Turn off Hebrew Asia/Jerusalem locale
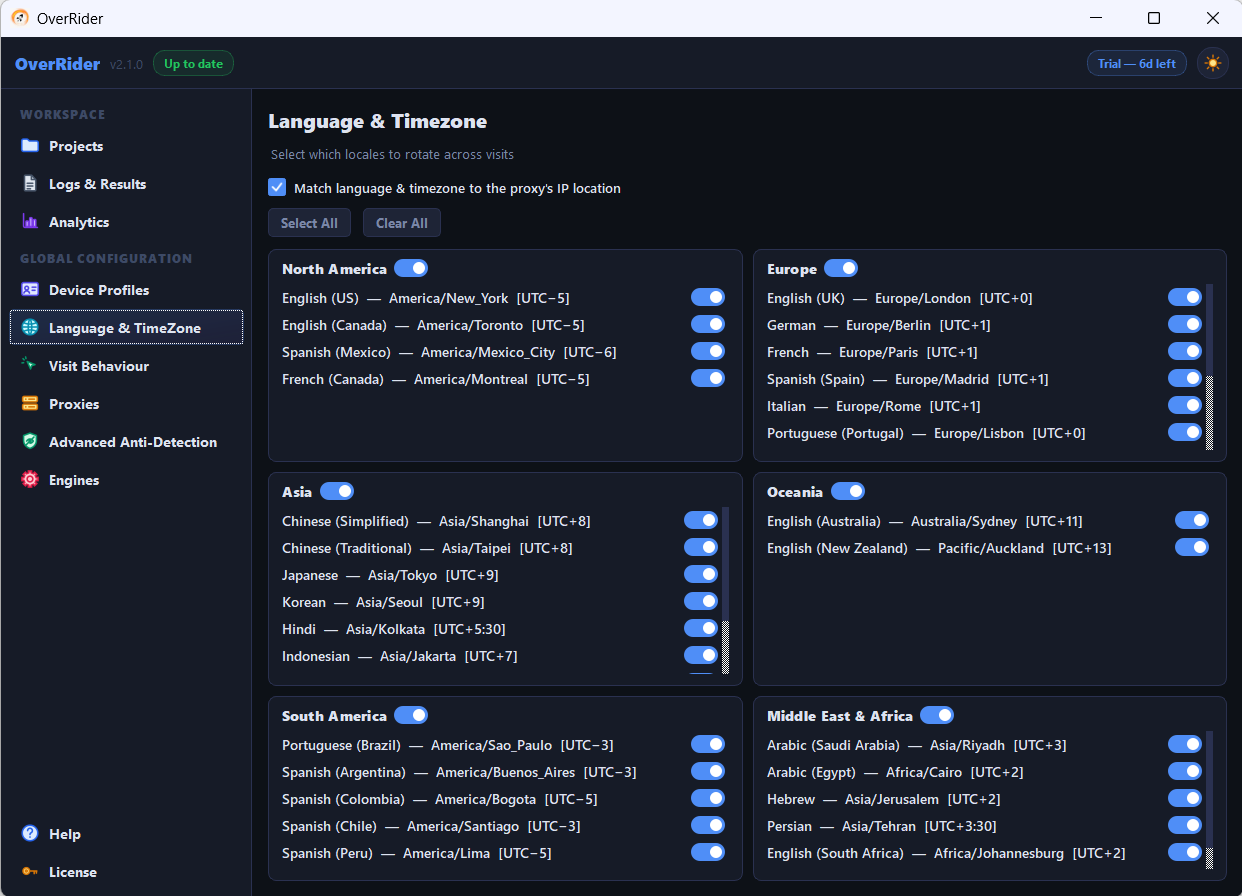Image resolution: width=1242 pixels, height=896 pixels. [x=1185, y=798]
